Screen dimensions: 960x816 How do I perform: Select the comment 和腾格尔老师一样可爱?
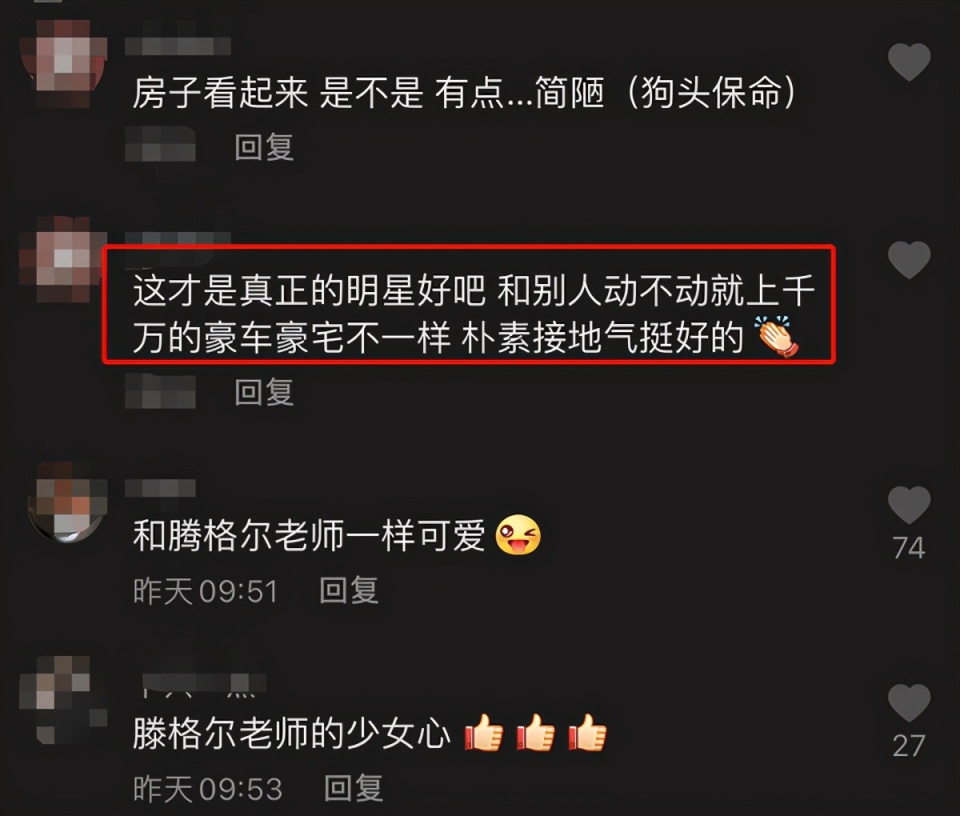[337, 535]
